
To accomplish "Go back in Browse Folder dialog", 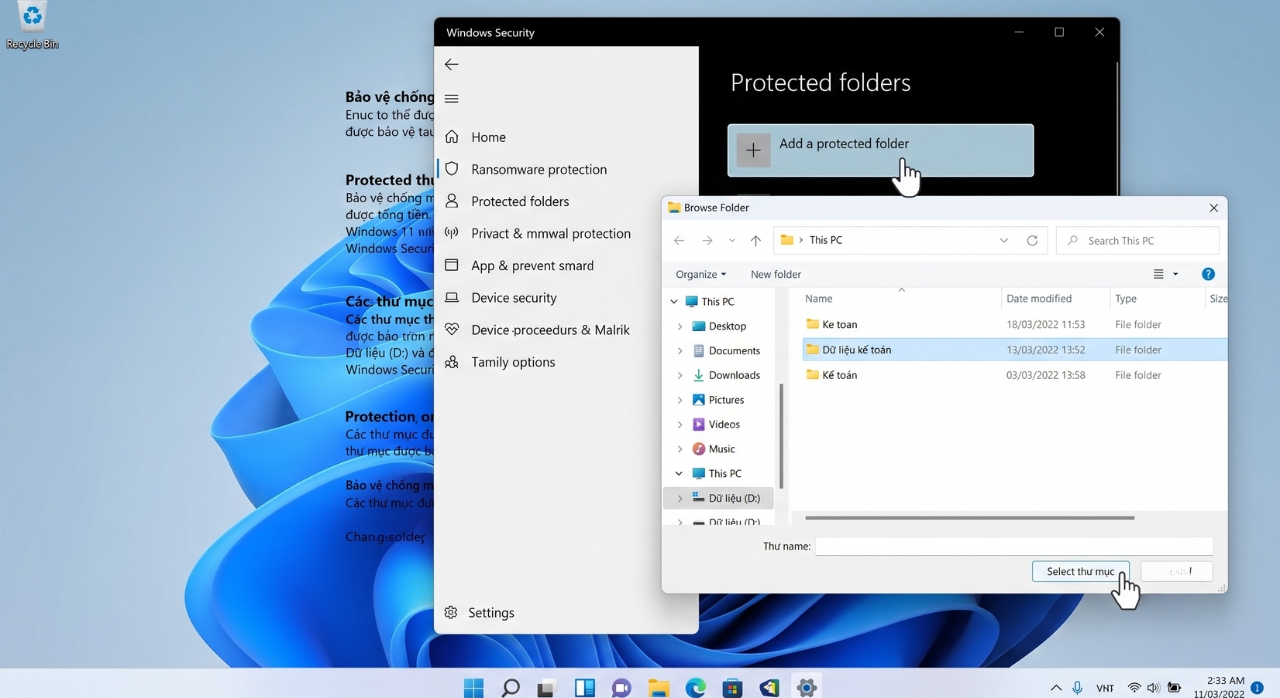I will [679, 240].
